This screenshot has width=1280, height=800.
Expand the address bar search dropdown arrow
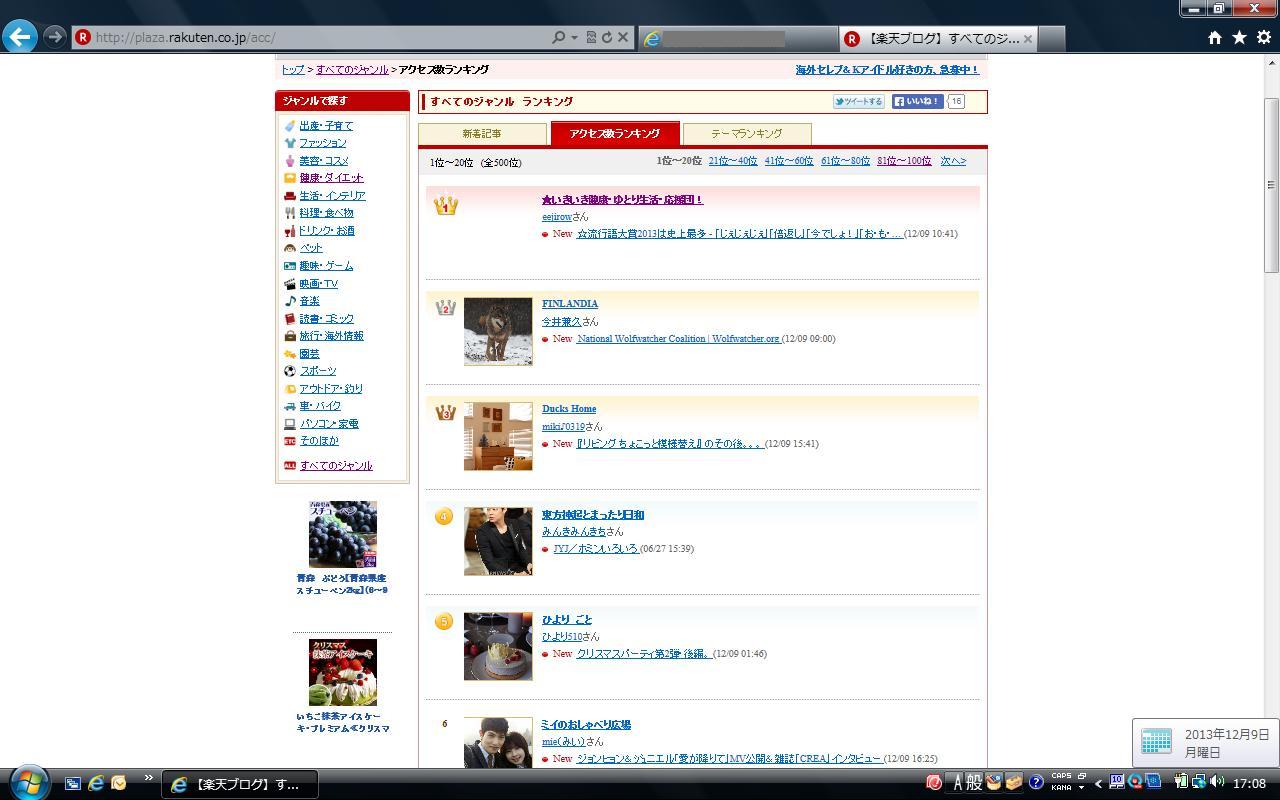point(574,38)
